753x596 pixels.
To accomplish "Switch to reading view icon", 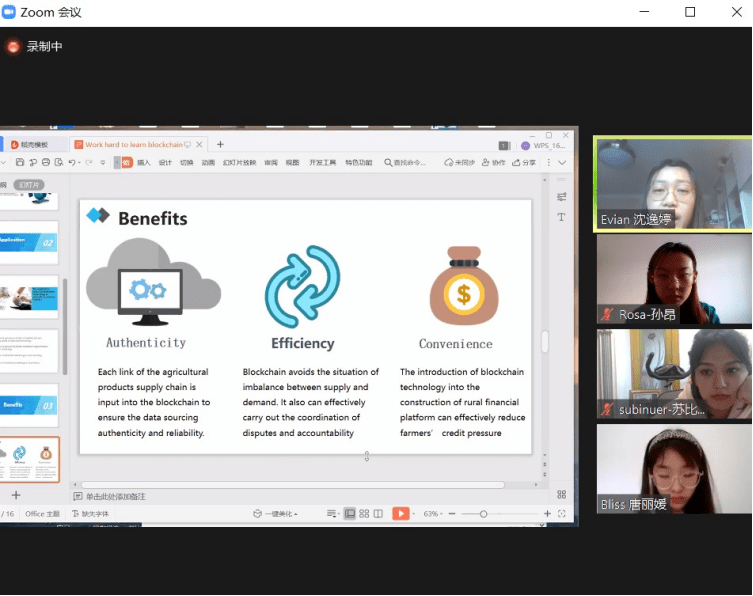I will pos(379,513).
